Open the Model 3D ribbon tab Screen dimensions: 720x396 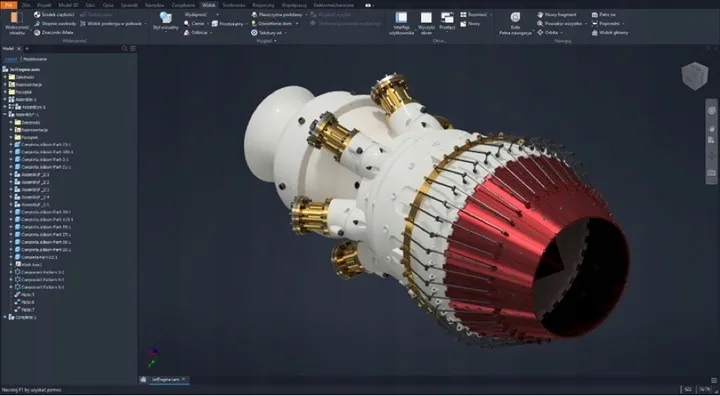tap(68, 5)
